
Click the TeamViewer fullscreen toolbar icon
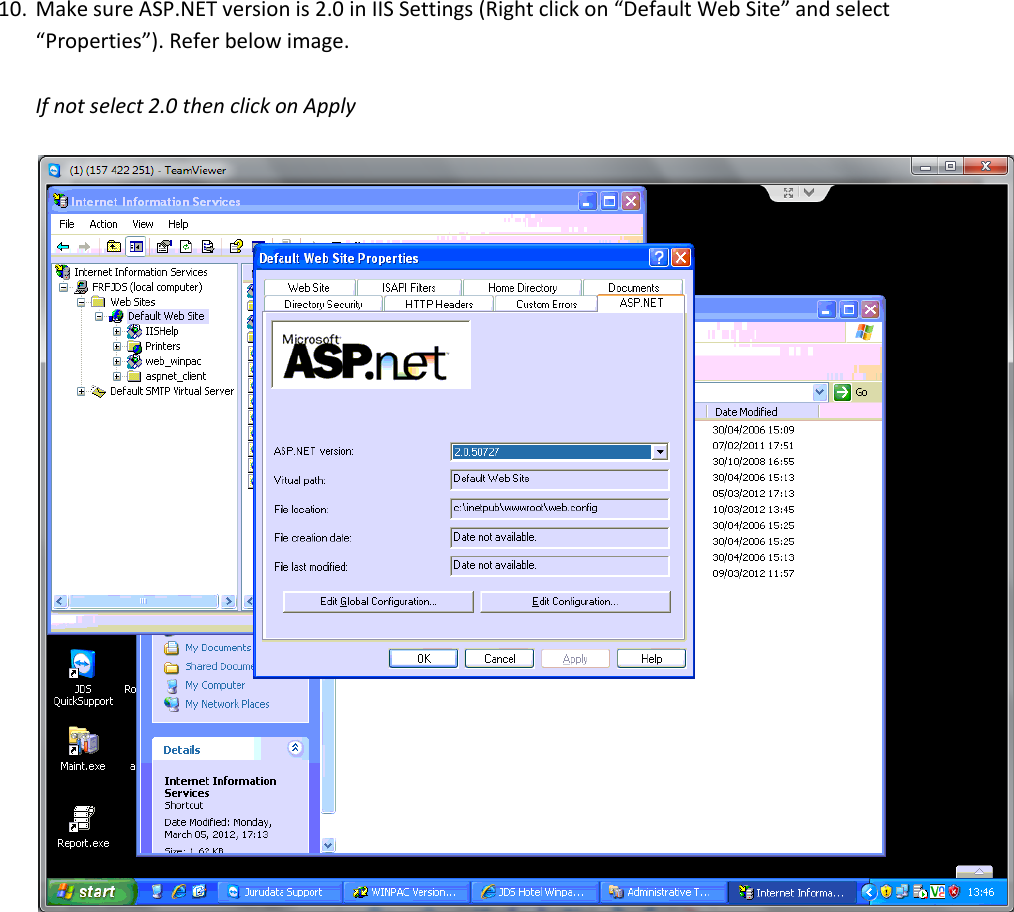click(x=788, y=193)
